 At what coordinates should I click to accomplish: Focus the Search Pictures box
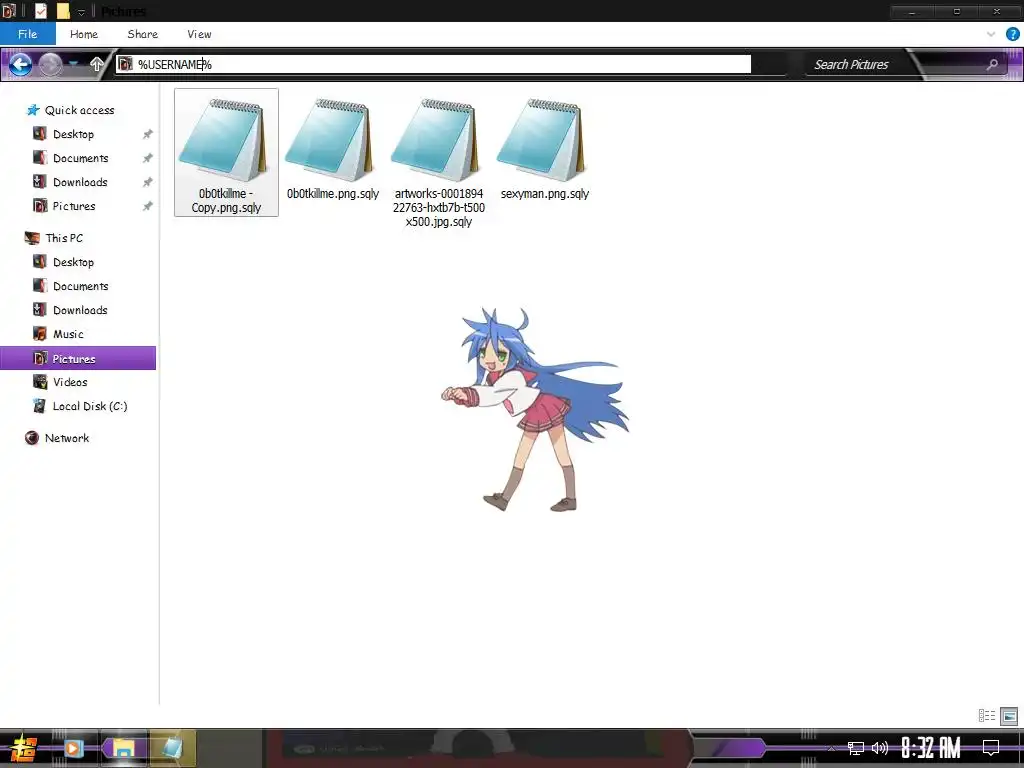coord(896,64)
